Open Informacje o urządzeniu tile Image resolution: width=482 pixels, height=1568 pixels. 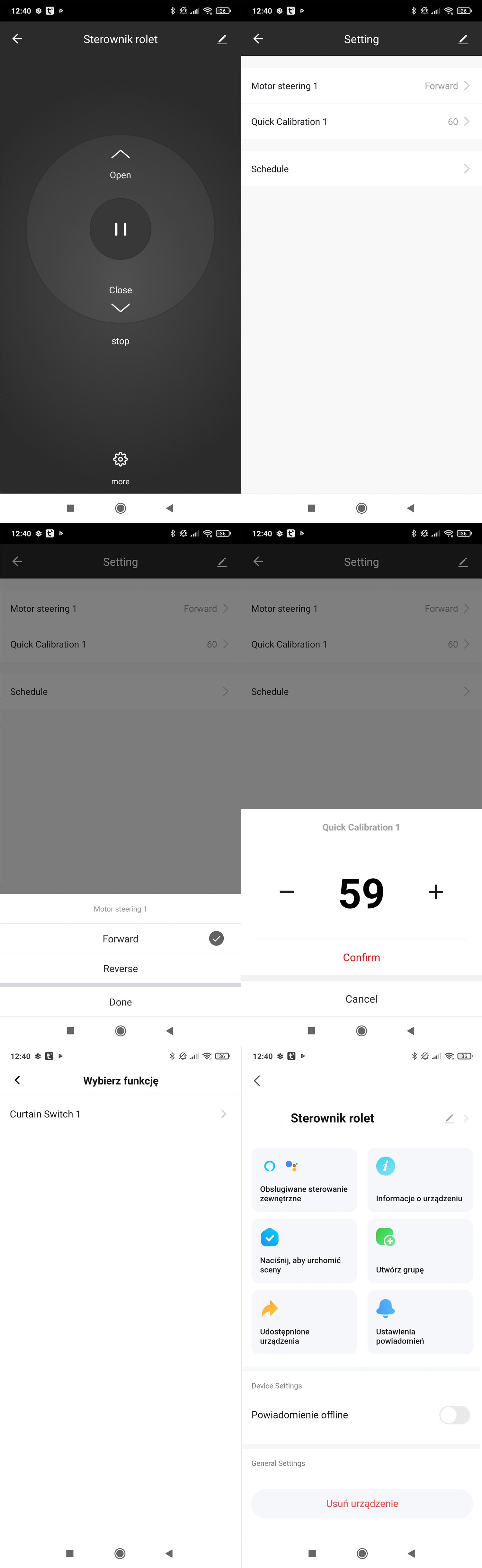419,1179
